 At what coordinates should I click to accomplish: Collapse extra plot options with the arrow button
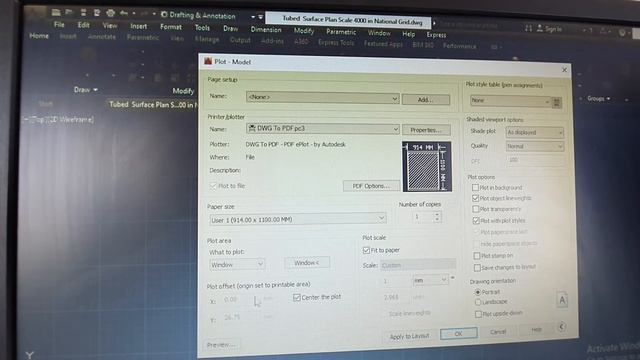tap(562, 327)
